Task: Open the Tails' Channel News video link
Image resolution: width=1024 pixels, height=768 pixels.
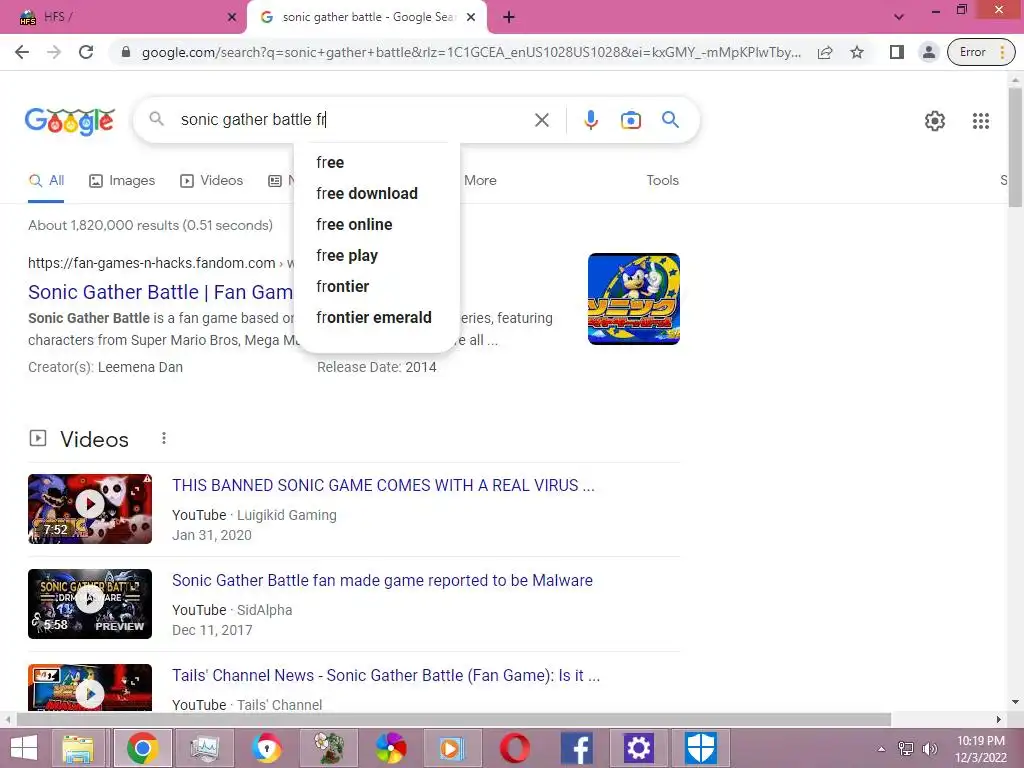Action: coord(386,675)
